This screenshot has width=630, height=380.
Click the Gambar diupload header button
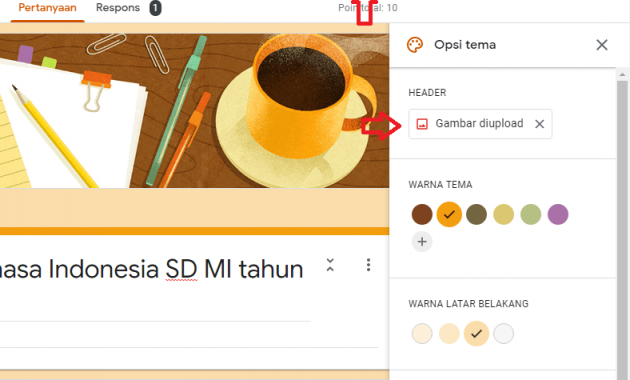[480, 124]
